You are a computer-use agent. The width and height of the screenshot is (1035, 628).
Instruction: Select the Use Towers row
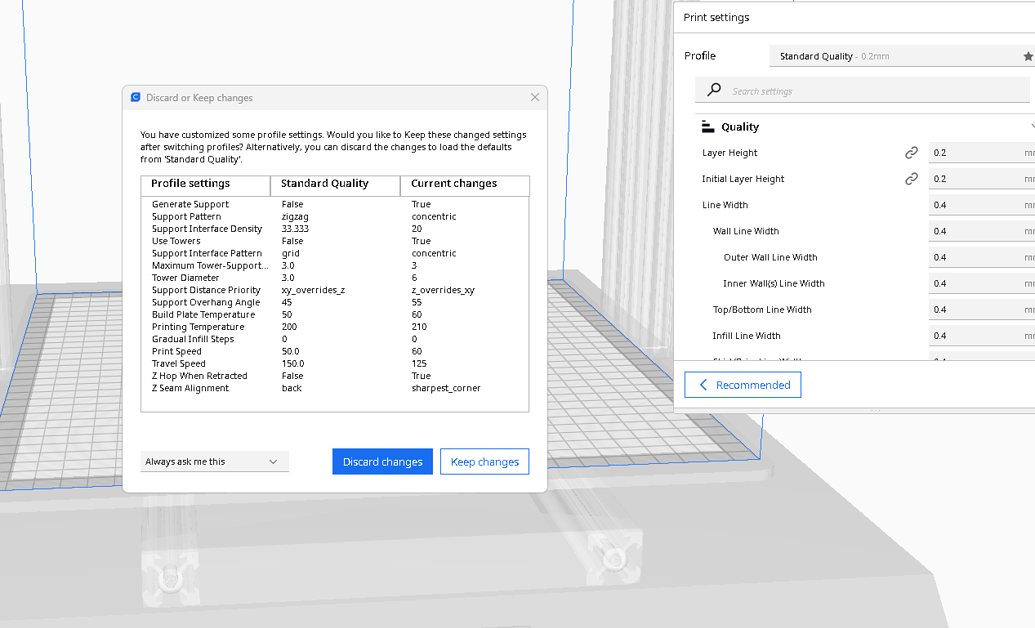tap(335, 241)
